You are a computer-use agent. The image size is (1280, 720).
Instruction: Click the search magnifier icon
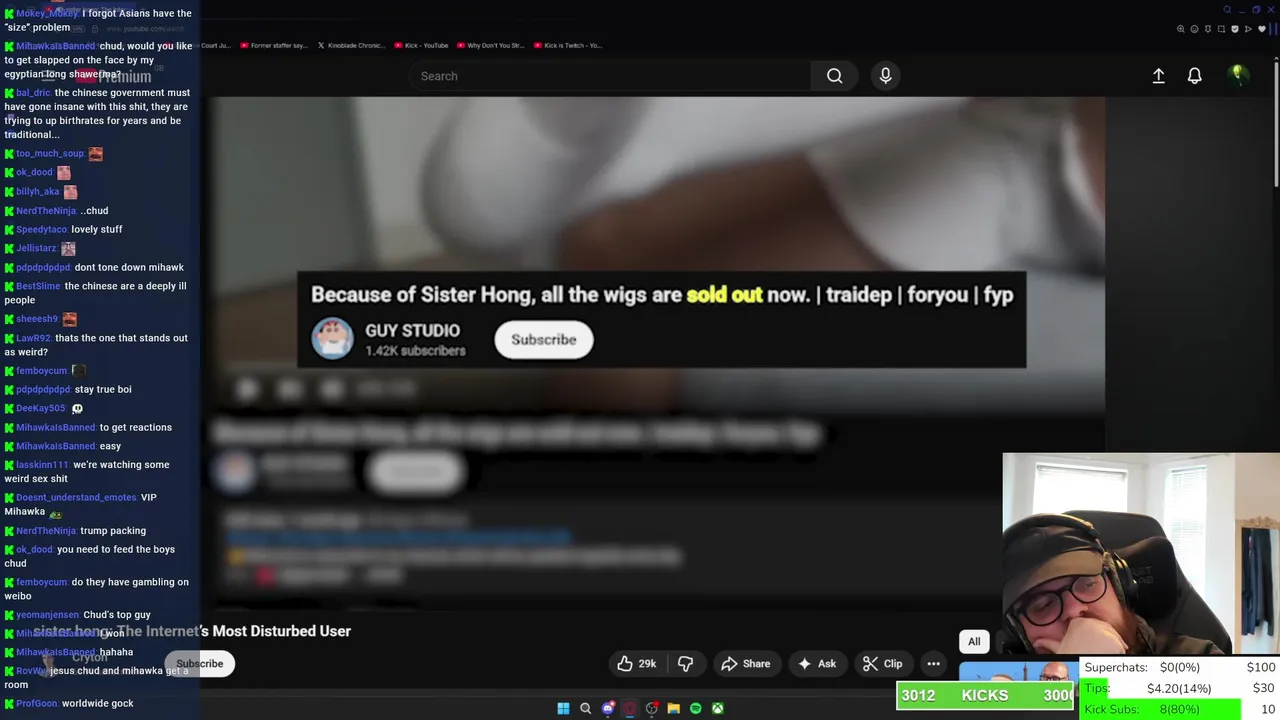coord(834,76)
